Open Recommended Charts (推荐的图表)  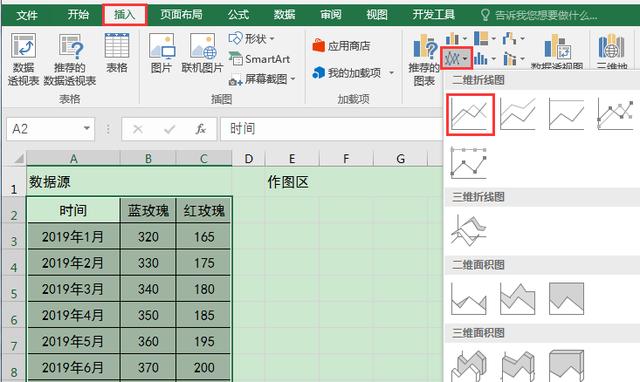click(x=424, y=60)
